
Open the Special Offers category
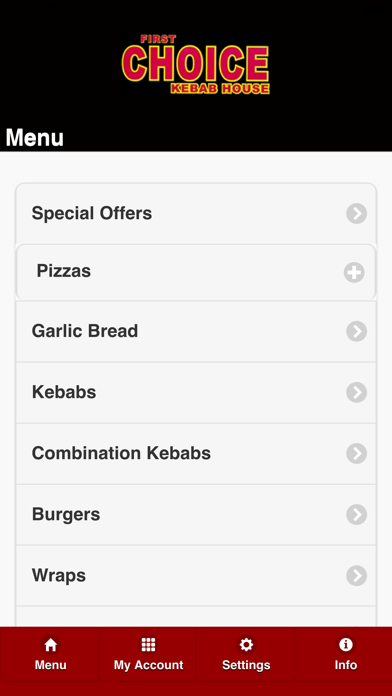pyautogui.click(x=196, y=214)
